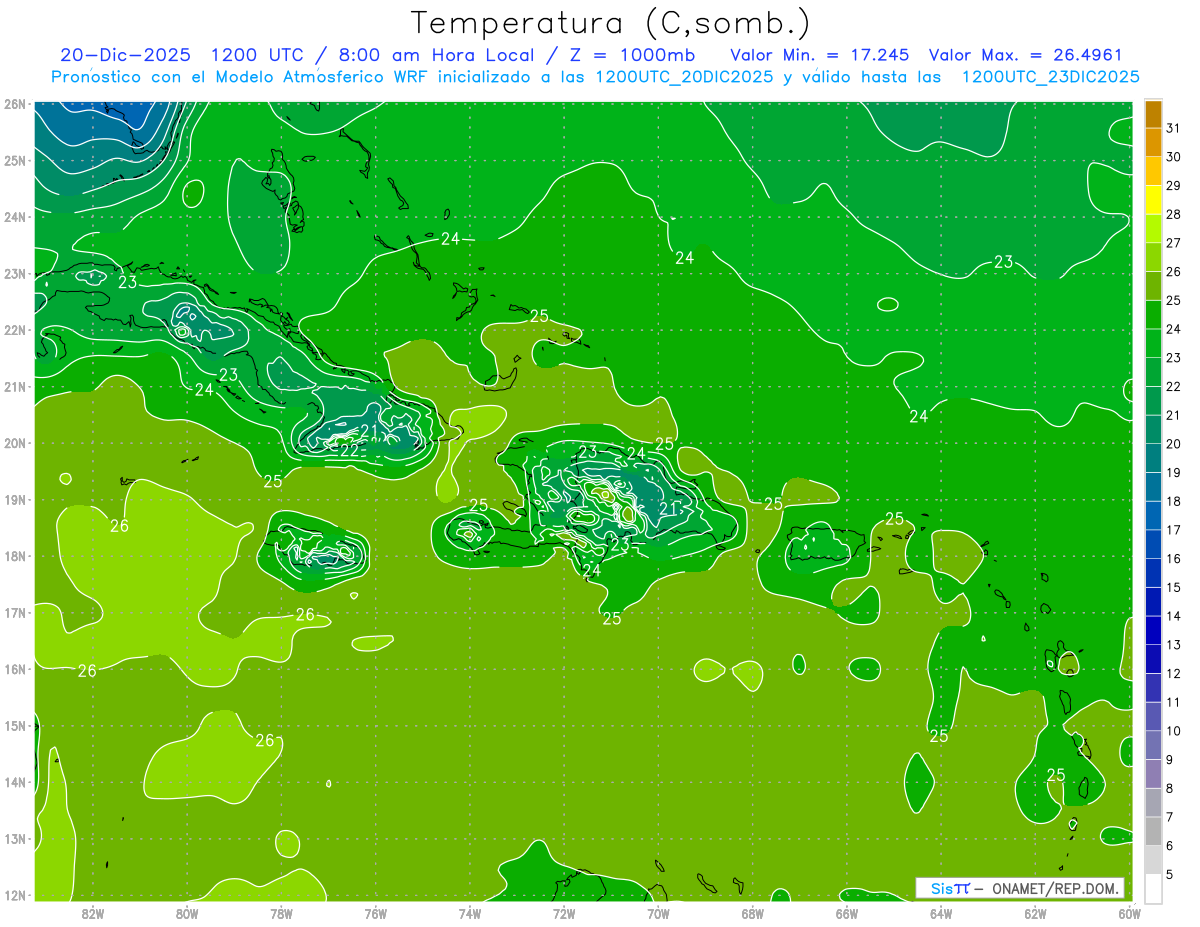Click the 60W longitude axis label

1129,913
